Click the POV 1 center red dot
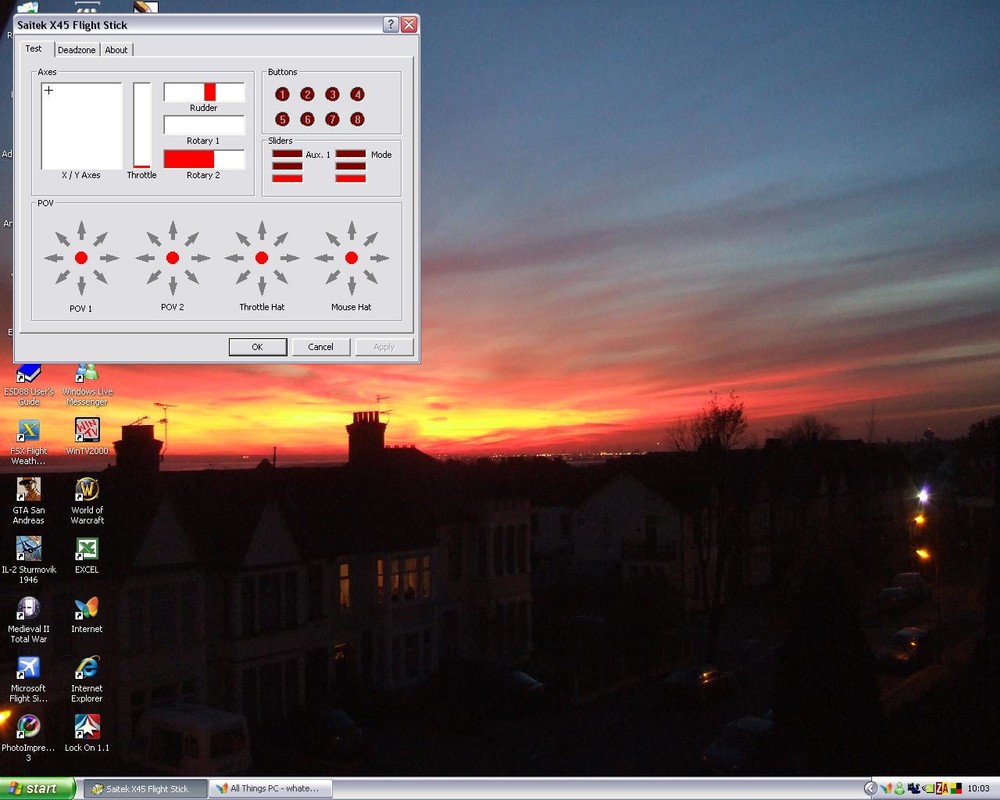 click(81, 258)
